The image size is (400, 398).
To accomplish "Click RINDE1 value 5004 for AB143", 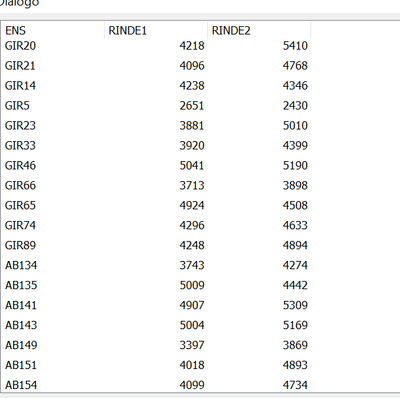I will coord(192,326).
